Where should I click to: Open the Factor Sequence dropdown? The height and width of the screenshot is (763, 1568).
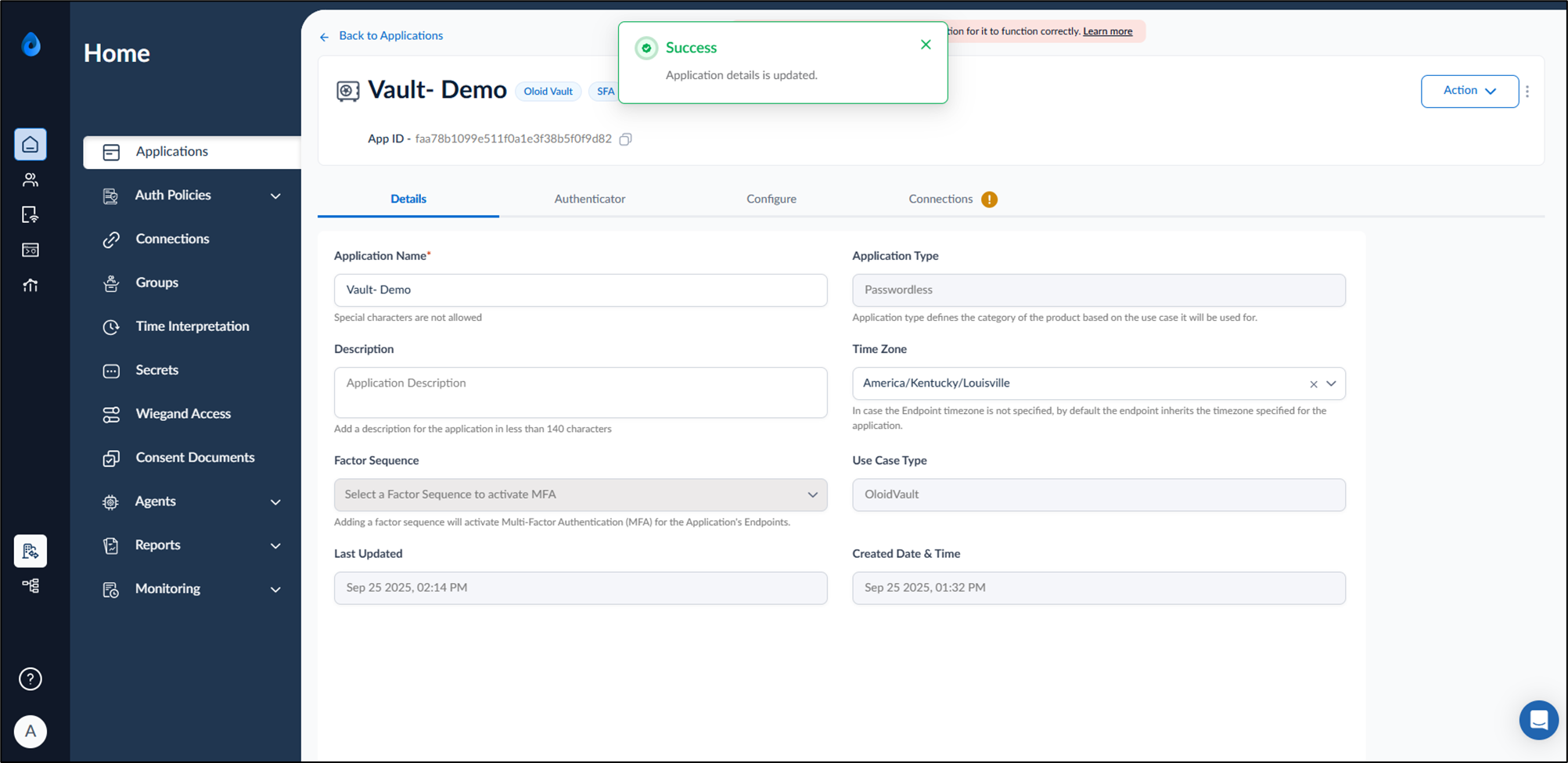coord(581,495)
